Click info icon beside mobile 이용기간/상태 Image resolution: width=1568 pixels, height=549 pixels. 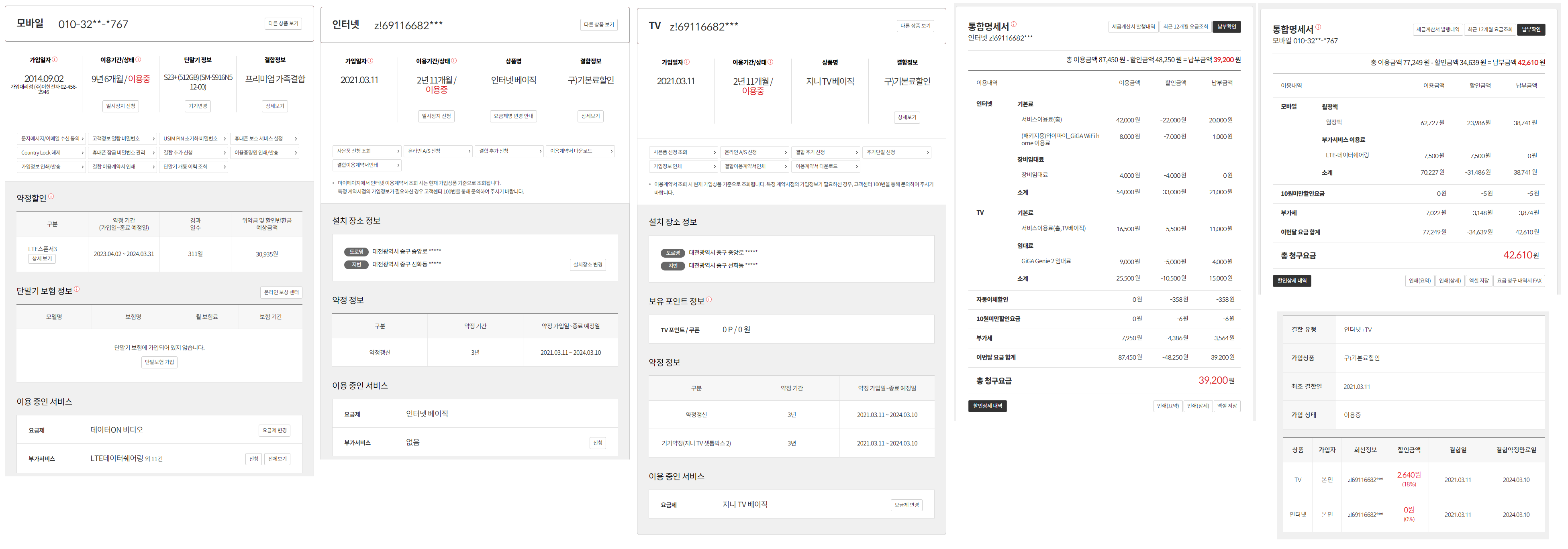tap(138, 59)
